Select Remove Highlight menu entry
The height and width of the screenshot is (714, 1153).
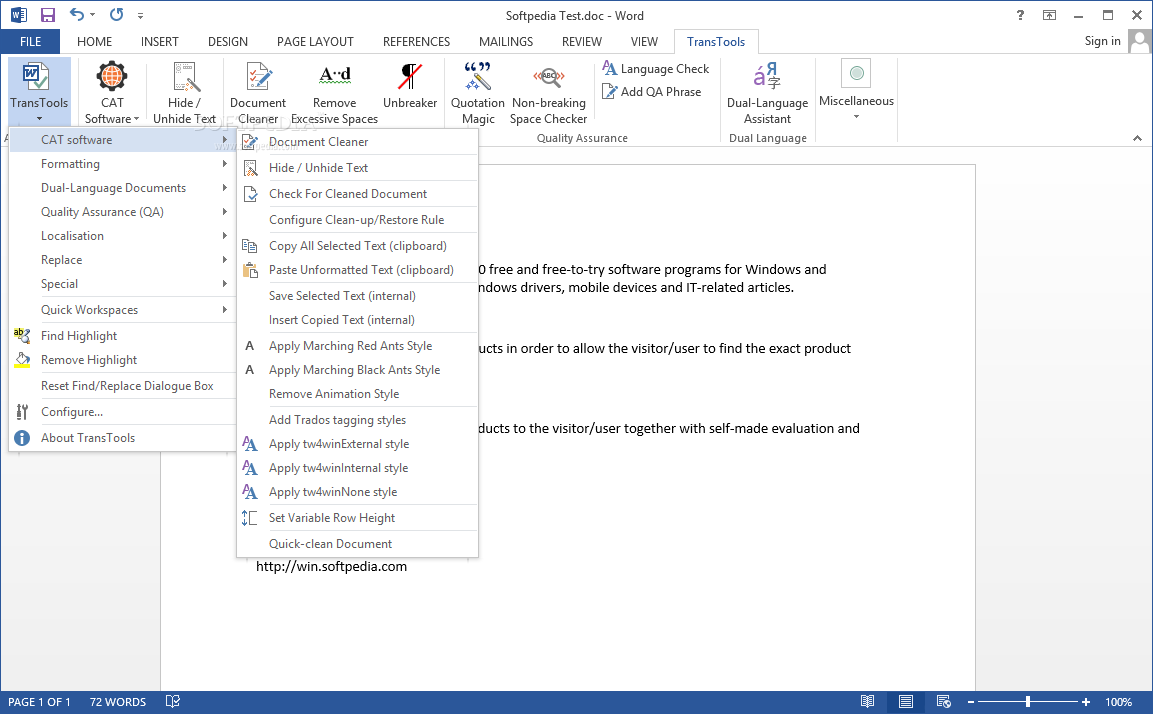coord(122,360)
